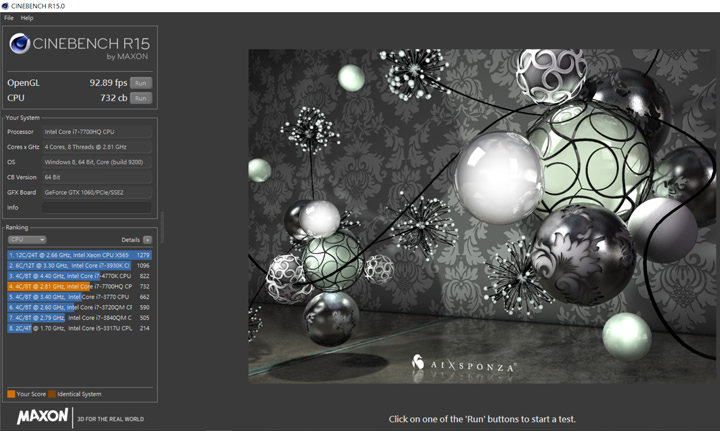720x431 pixels.
Task: Select the Core i7-4770K ranking entry
Action: coord(78,276)
